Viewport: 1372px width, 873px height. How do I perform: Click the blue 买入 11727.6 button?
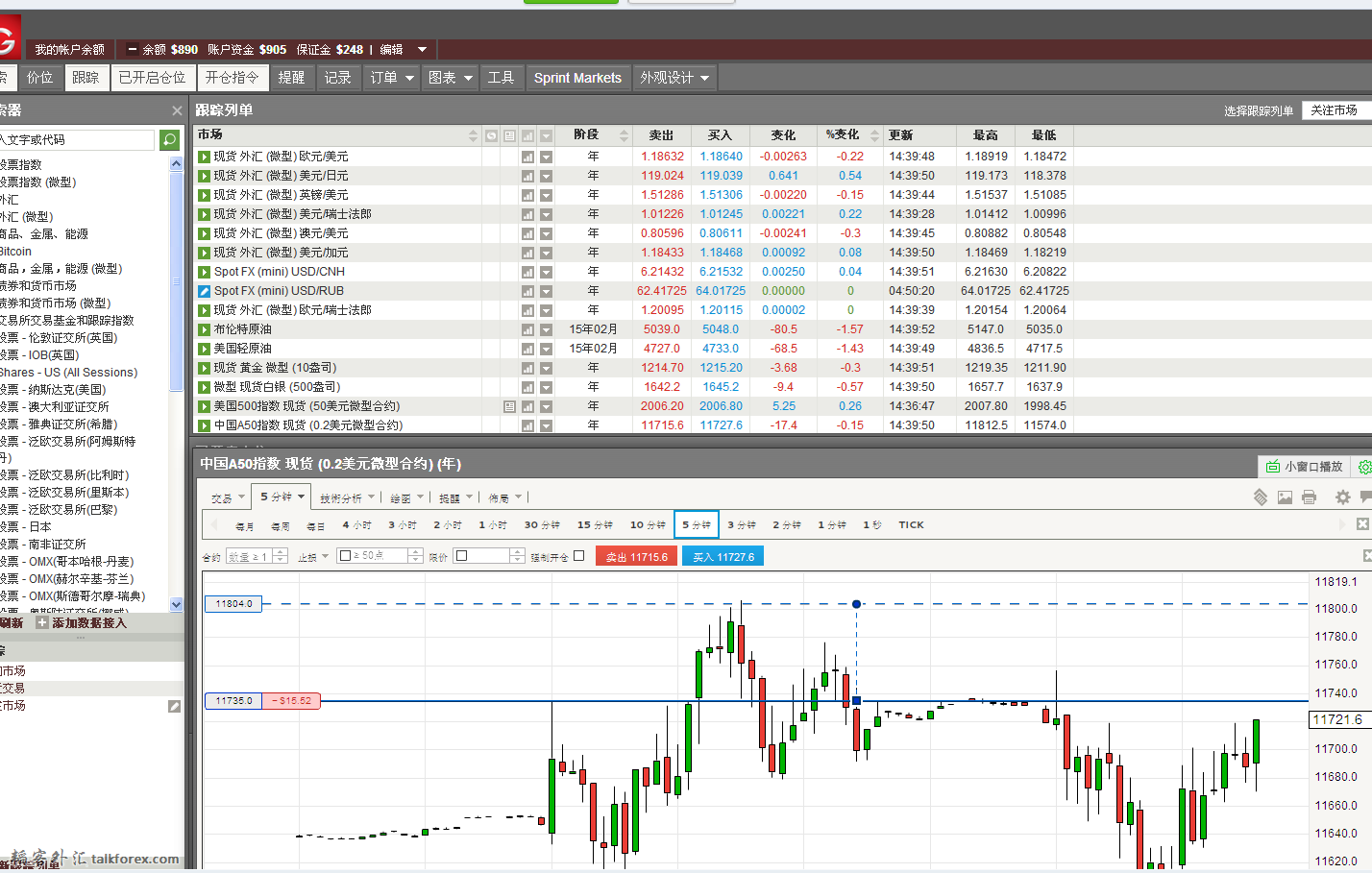(723, 556)
